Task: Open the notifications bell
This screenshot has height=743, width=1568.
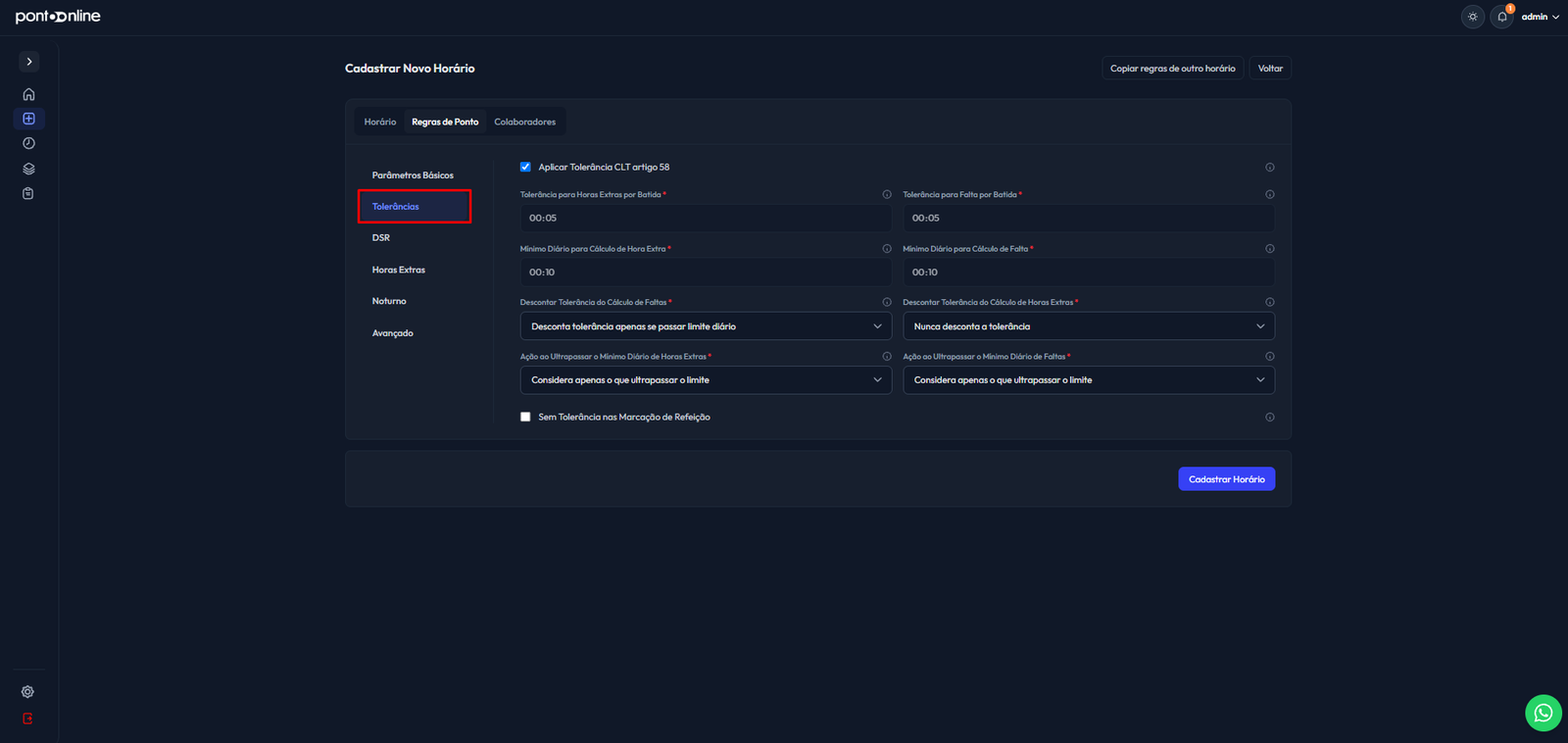Action: pyautogui.click(x=1502, y=17)
